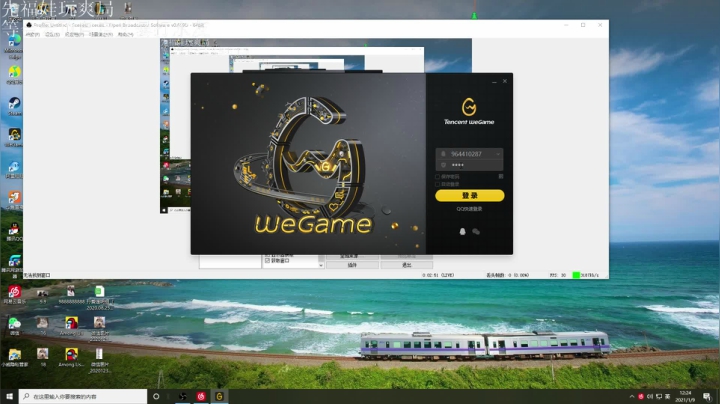
Task: Toggle the 获取窗口 checkbox in OBS list
Action: point(267,260)
